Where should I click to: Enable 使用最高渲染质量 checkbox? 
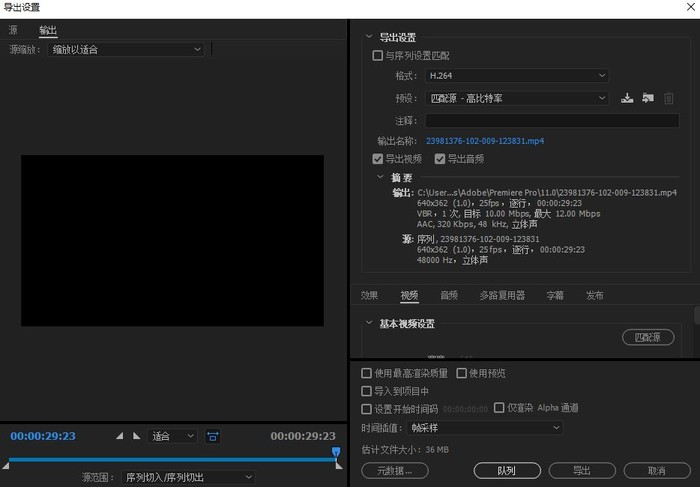pyautogui.click(x=367, y=373)
